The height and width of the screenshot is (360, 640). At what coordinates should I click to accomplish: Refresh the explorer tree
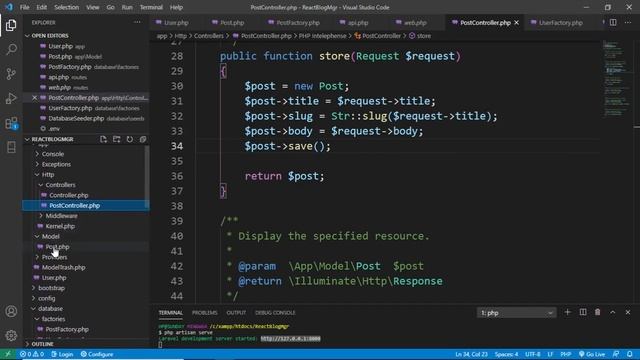click(x=130, y=139)
